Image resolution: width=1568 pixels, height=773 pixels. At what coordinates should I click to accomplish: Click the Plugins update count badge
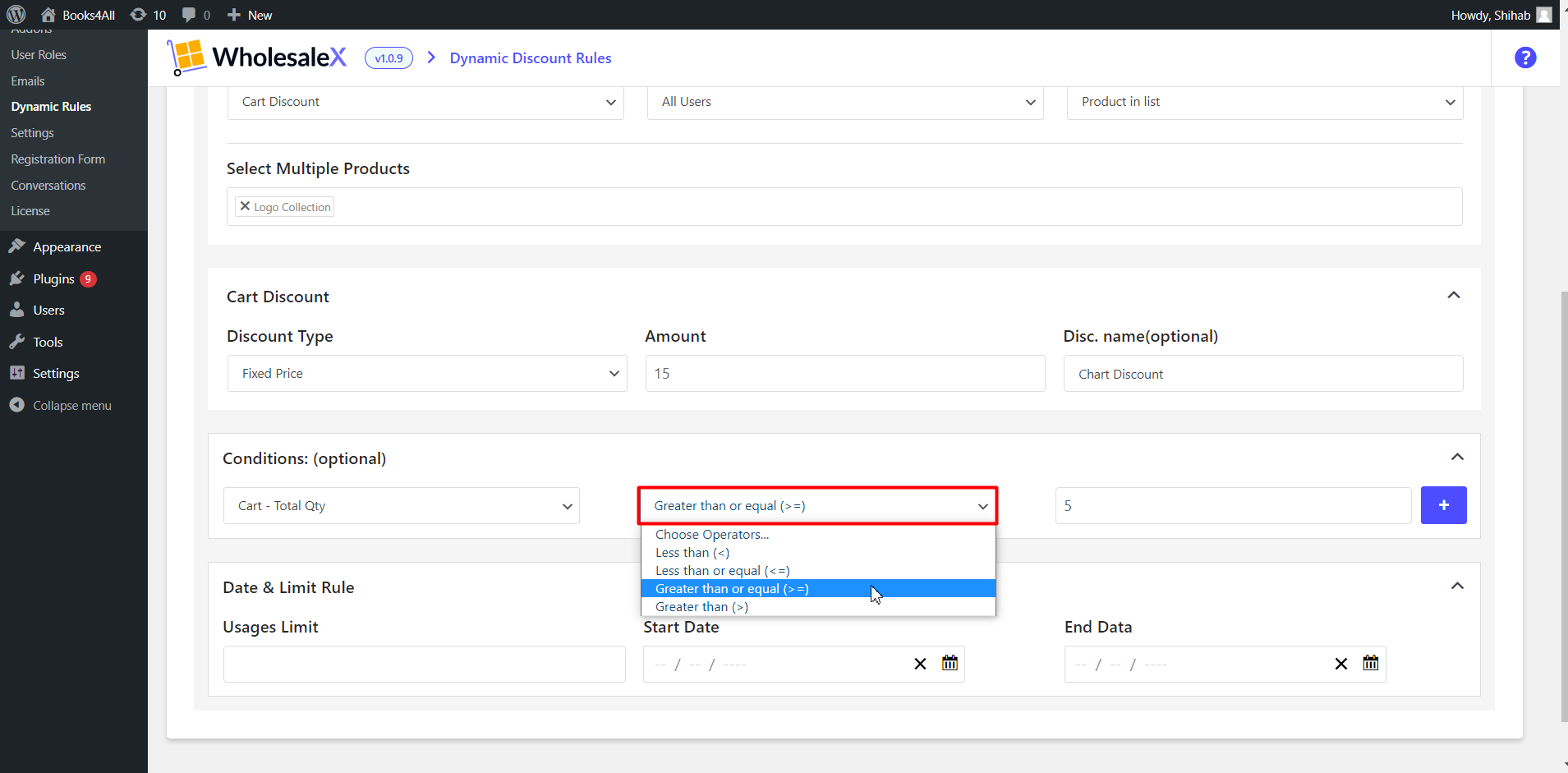pos(88,279)
